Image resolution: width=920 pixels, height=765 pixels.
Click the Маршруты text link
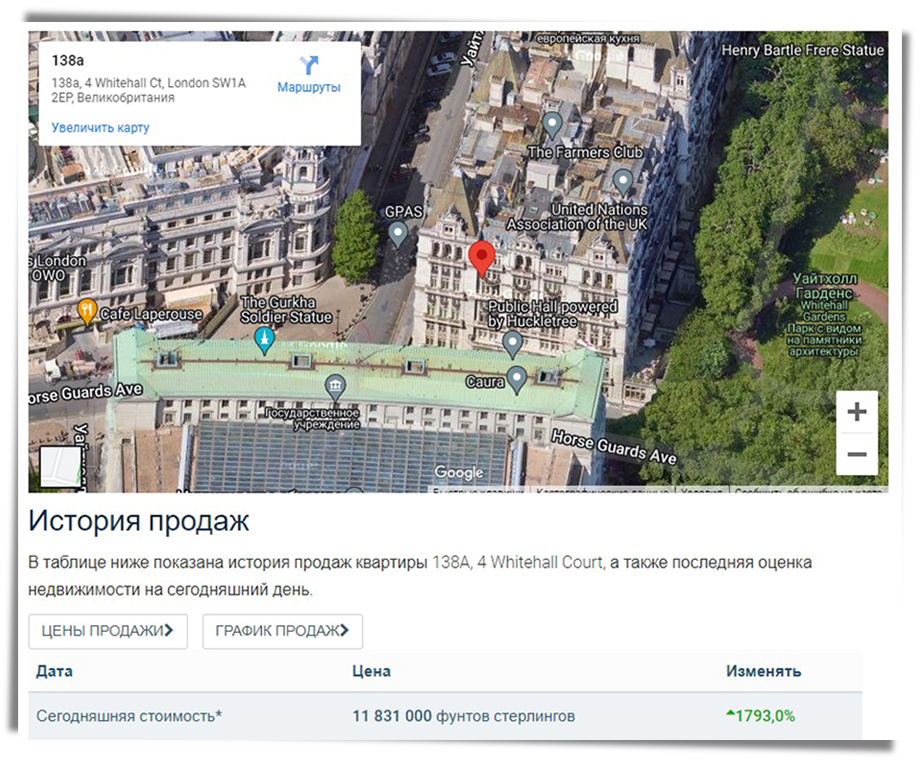[x=309, y=88]
